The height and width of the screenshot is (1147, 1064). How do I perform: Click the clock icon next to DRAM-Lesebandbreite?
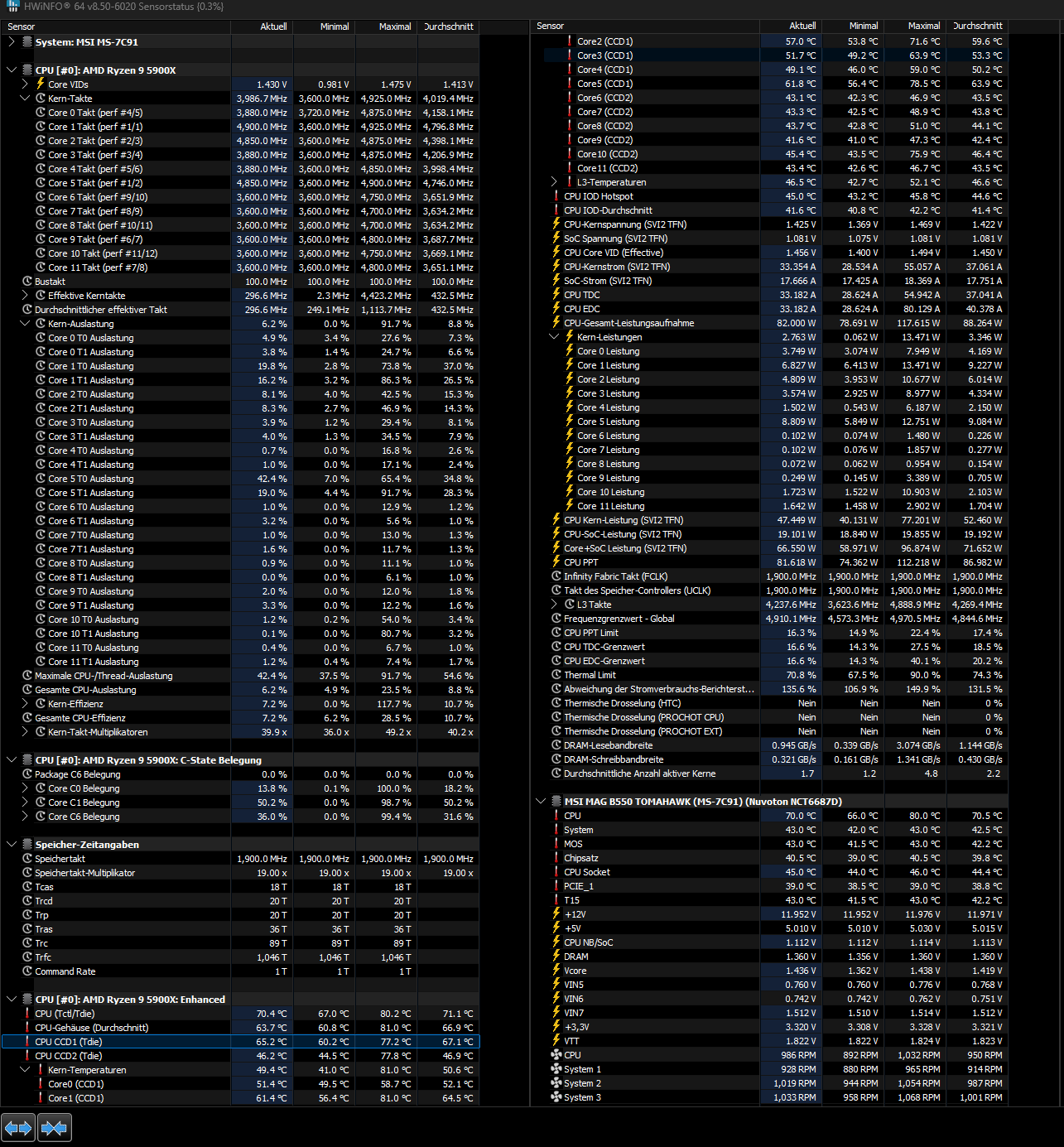[556, 745]
